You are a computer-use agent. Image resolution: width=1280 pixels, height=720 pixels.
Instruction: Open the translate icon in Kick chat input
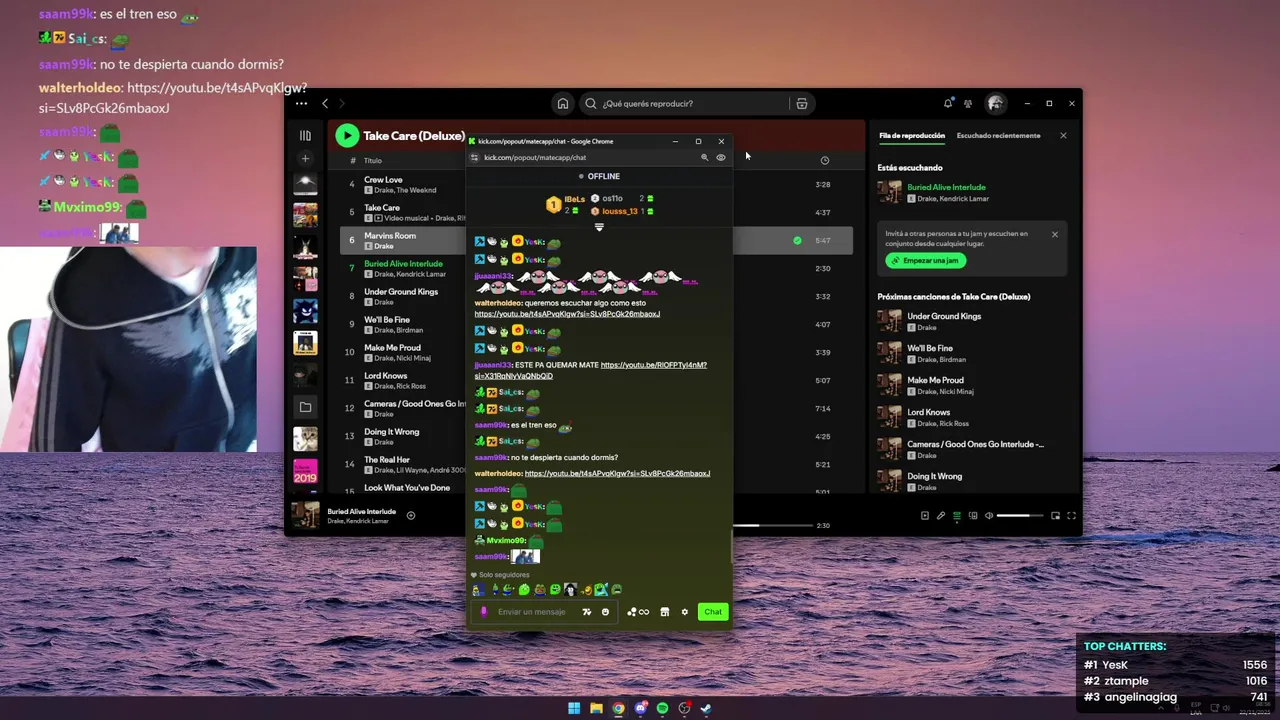click(x=587, y=612)
